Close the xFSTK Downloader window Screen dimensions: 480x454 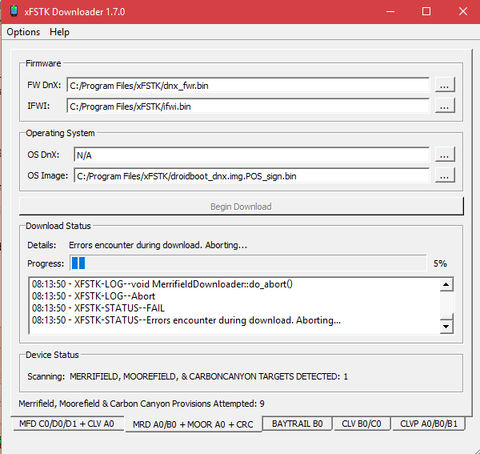tap(463, 11)
